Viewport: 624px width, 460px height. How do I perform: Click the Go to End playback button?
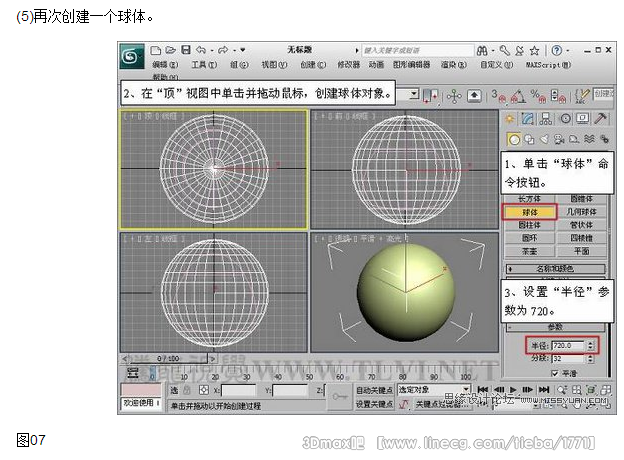point(544,390)
